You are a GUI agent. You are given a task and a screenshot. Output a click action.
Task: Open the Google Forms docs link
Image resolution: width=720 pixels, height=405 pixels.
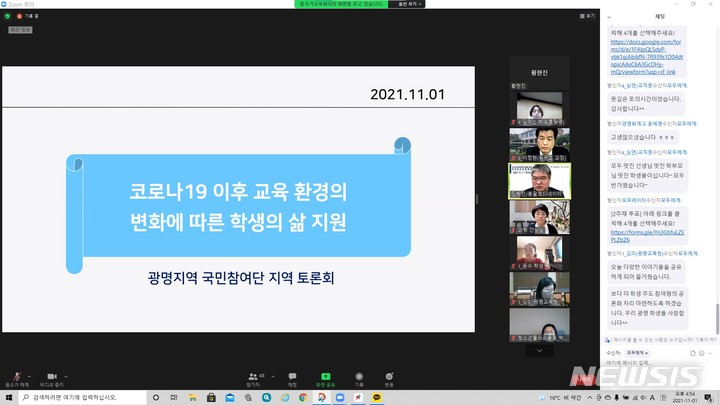(x=647, y=57)
